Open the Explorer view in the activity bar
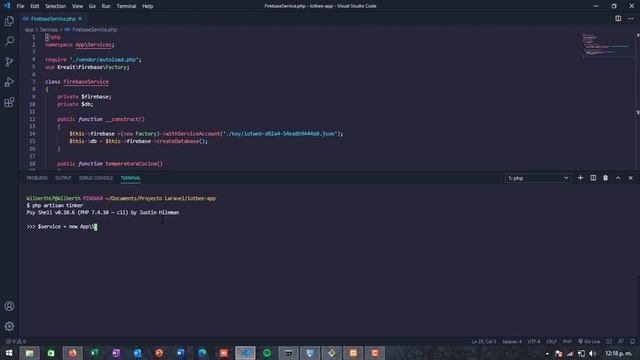 [9, 21]
